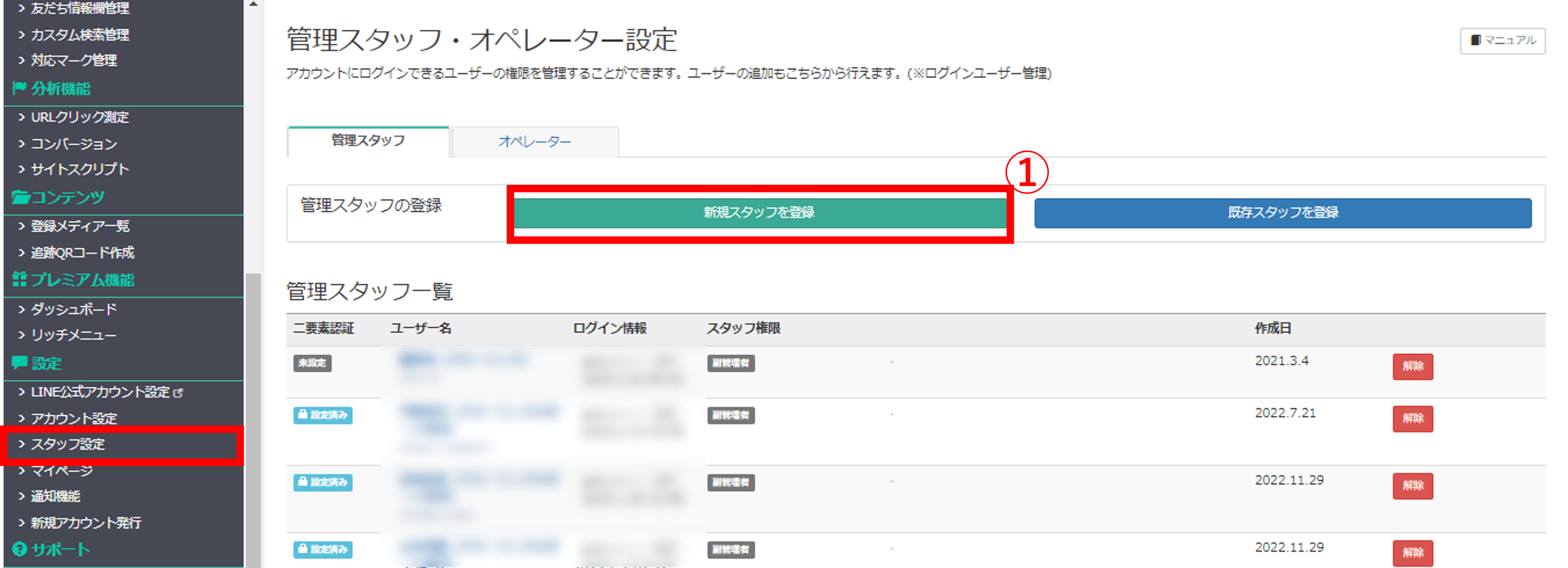
Task: Switch to the オペレーター tab
Action: (x=534, y=142)
